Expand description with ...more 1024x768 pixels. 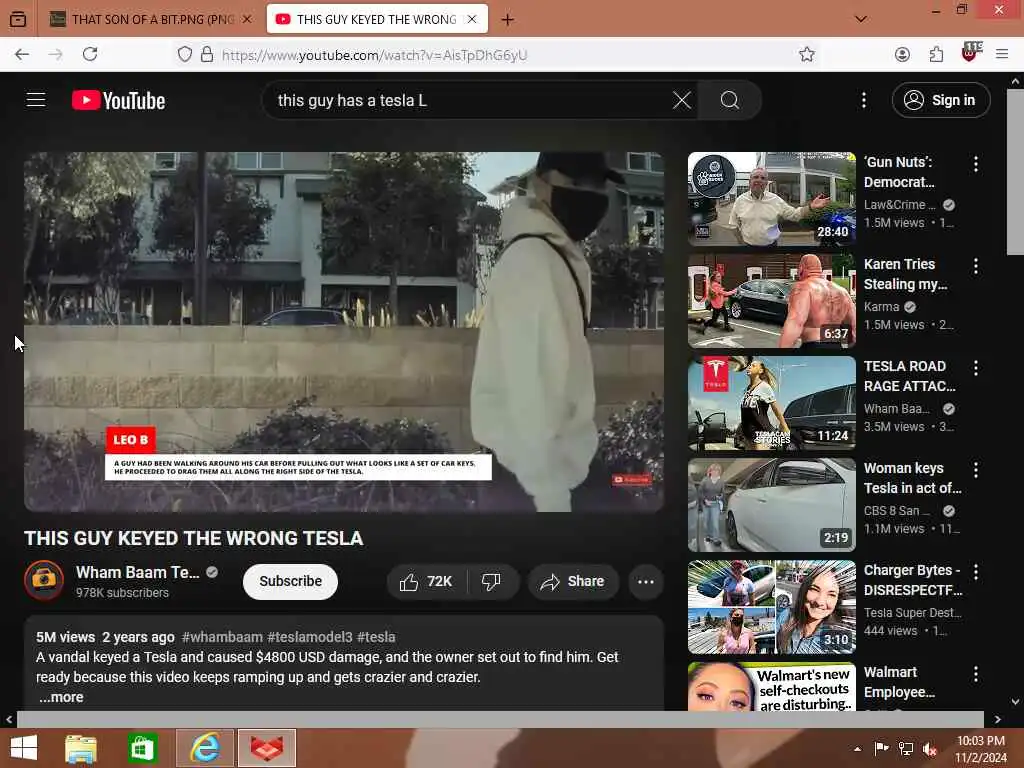[x=60, y=697]
